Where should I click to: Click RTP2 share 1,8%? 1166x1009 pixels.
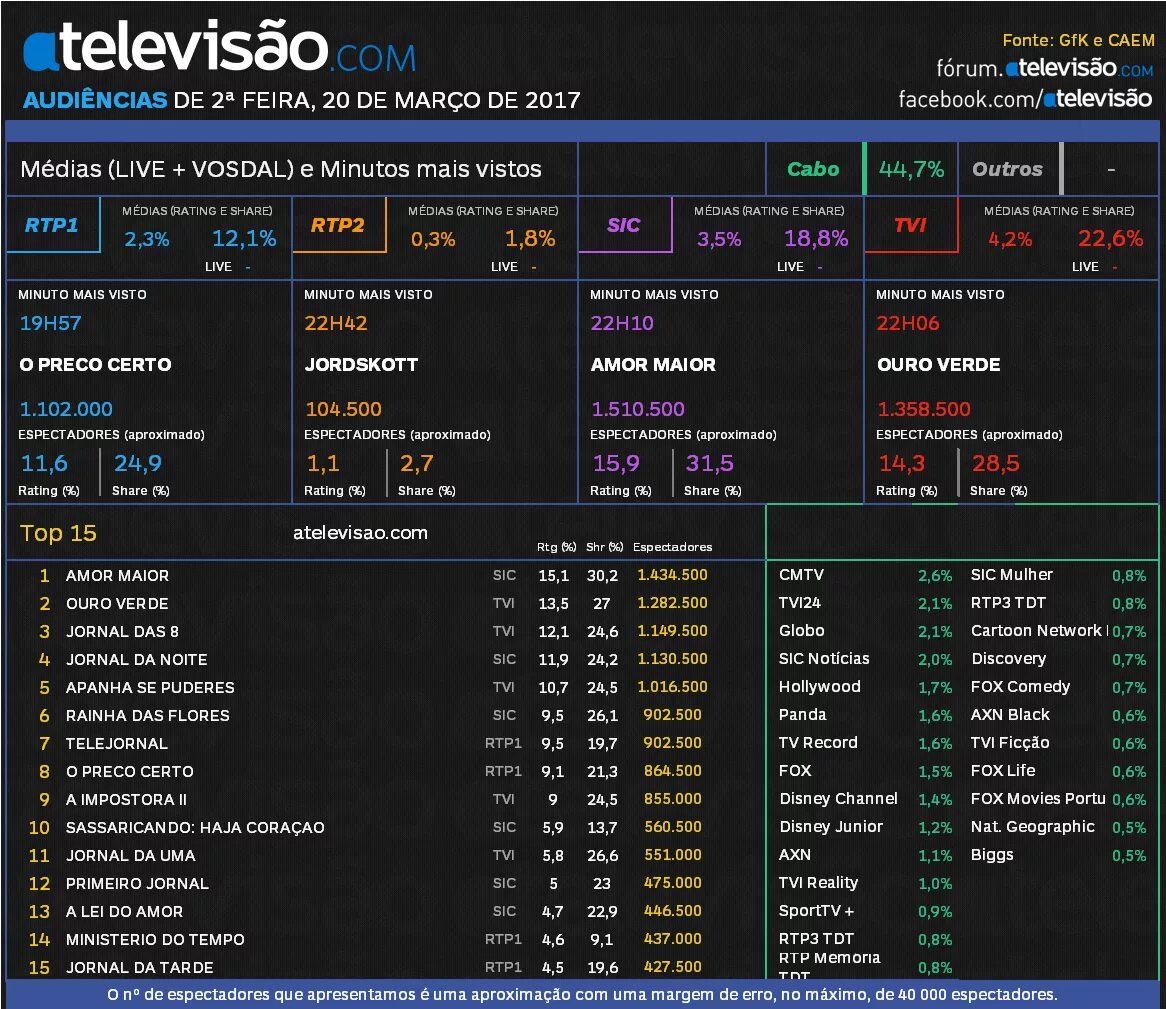(x=529, y=239)
